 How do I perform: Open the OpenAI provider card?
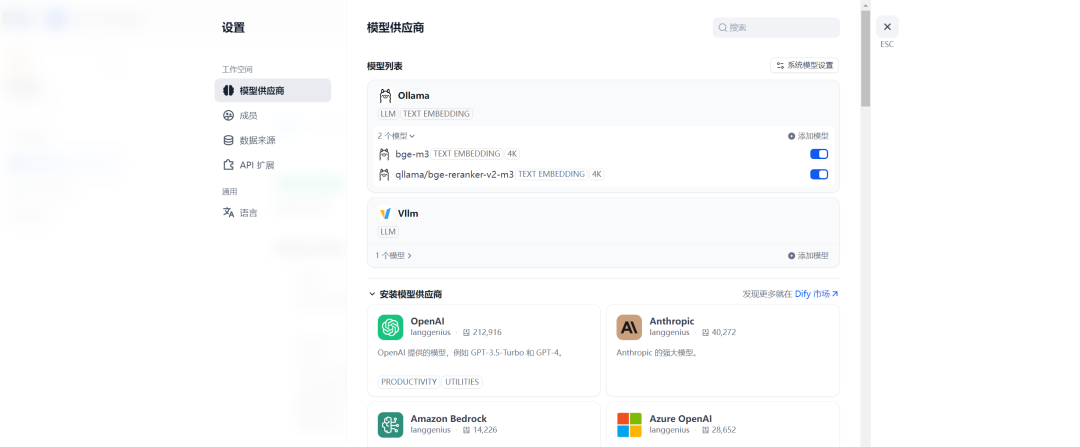tap(484, 351)
